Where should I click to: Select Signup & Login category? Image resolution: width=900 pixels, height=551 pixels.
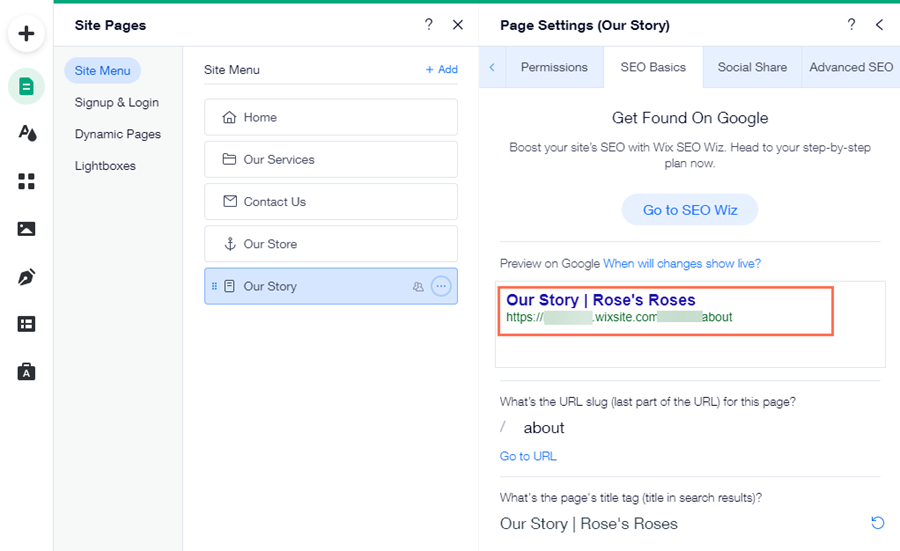117,102
